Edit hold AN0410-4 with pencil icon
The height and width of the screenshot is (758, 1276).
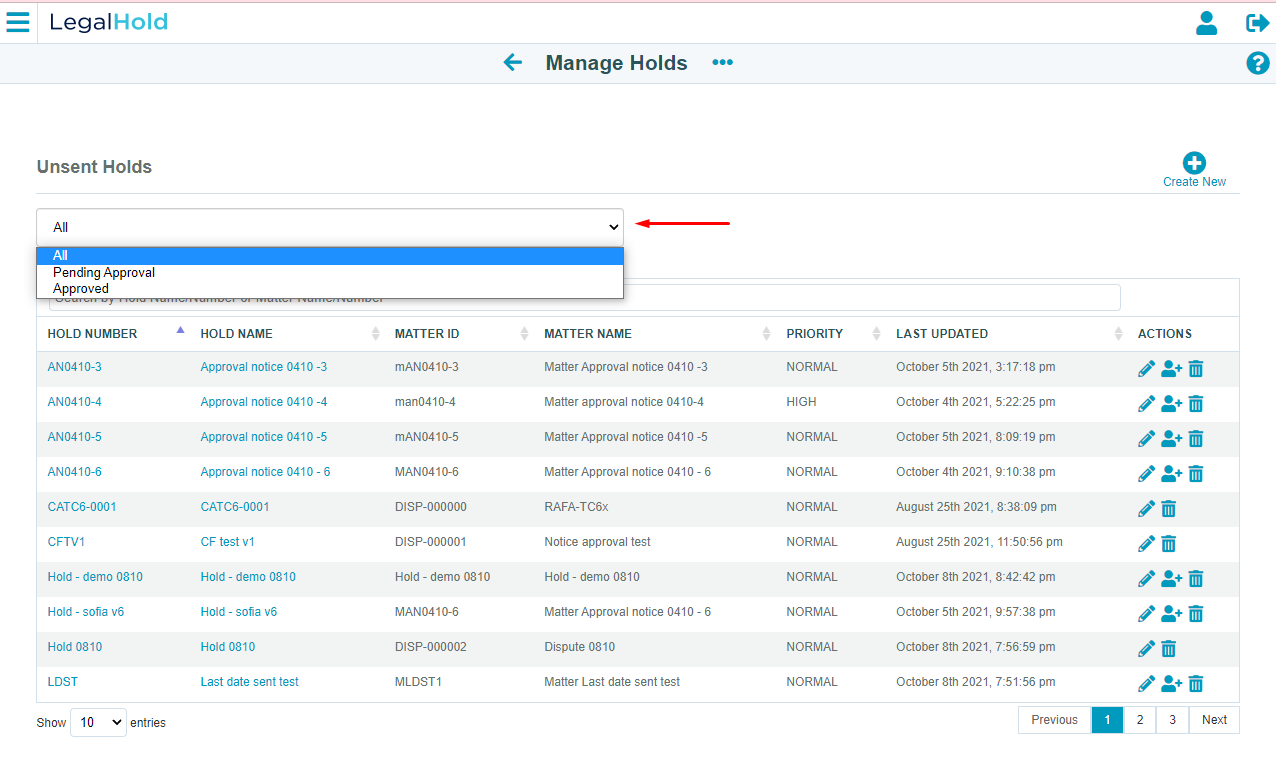click(1146, 404)
